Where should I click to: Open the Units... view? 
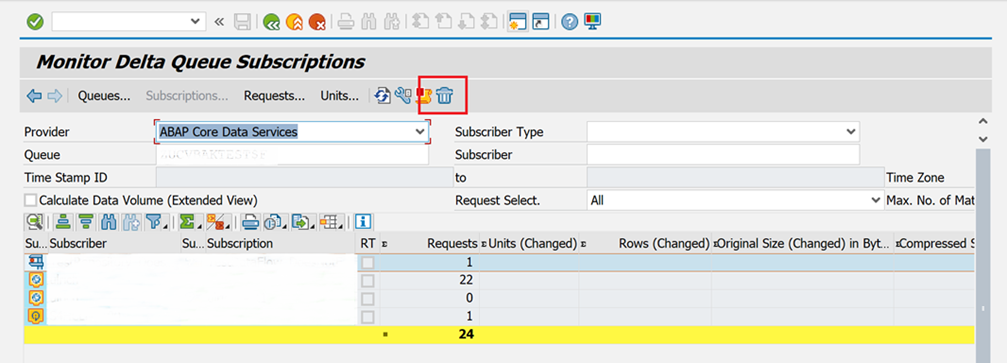[340, 96]
